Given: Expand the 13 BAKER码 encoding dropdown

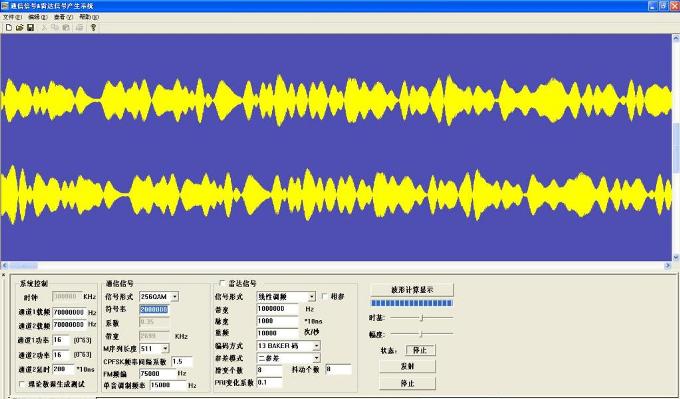Looking at the screenshot, I should point(317,346).
